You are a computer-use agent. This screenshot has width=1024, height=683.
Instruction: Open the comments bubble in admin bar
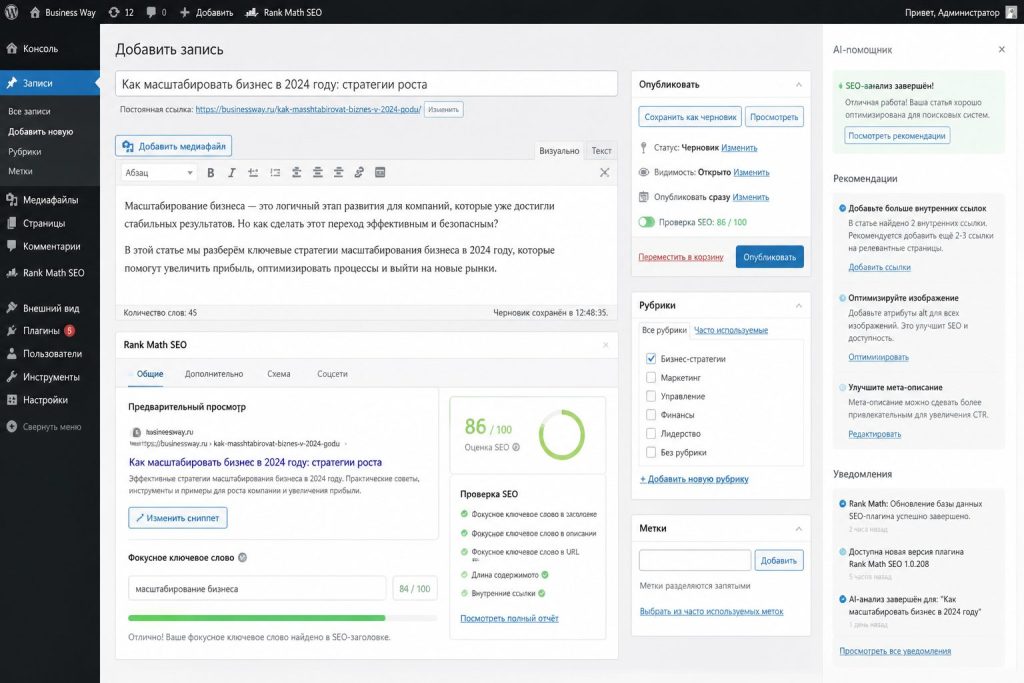(156, 12)
